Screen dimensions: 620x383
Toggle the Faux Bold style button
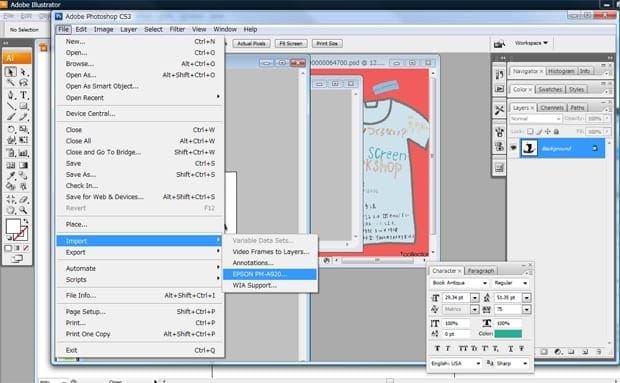click(x=437, y=349)
